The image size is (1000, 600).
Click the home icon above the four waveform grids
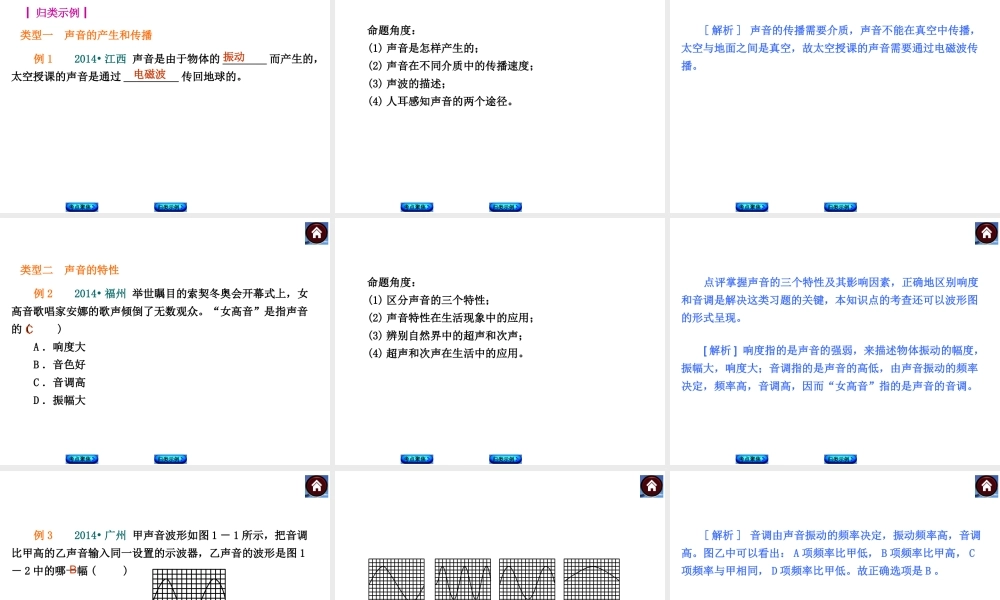pos(651,487)
